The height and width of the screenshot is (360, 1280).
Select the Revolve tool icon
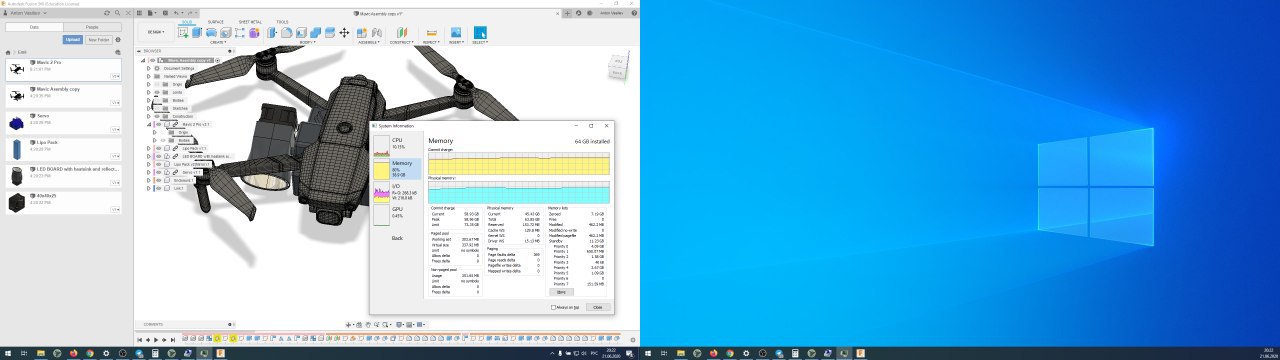[x=211, y=32]
